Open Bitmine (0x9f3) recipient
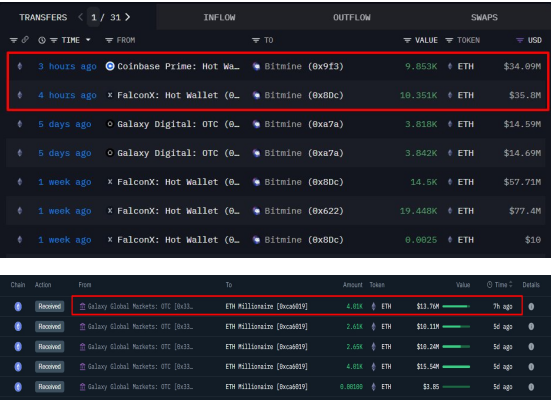 [304, 66]
